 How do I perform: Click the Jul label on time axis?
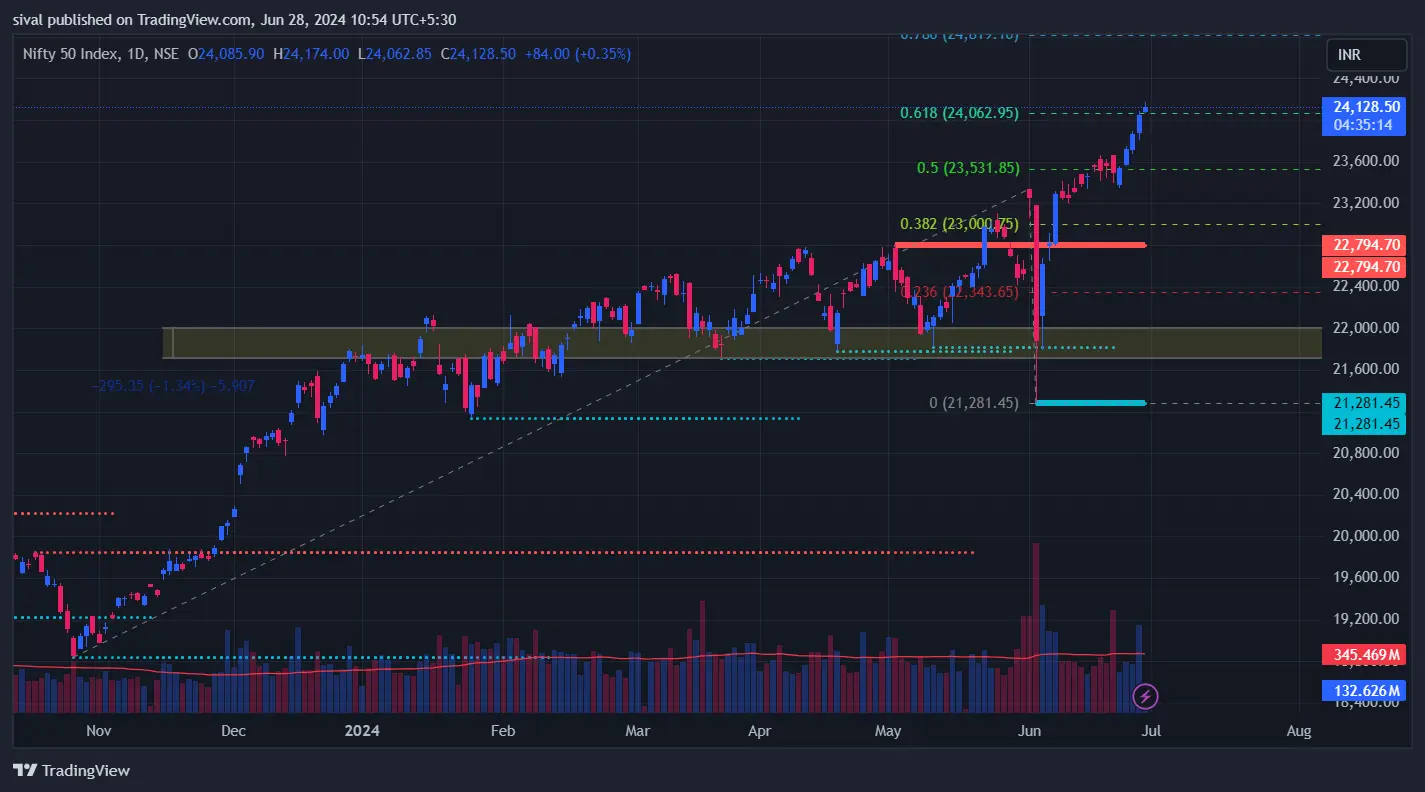[1151, 731]
